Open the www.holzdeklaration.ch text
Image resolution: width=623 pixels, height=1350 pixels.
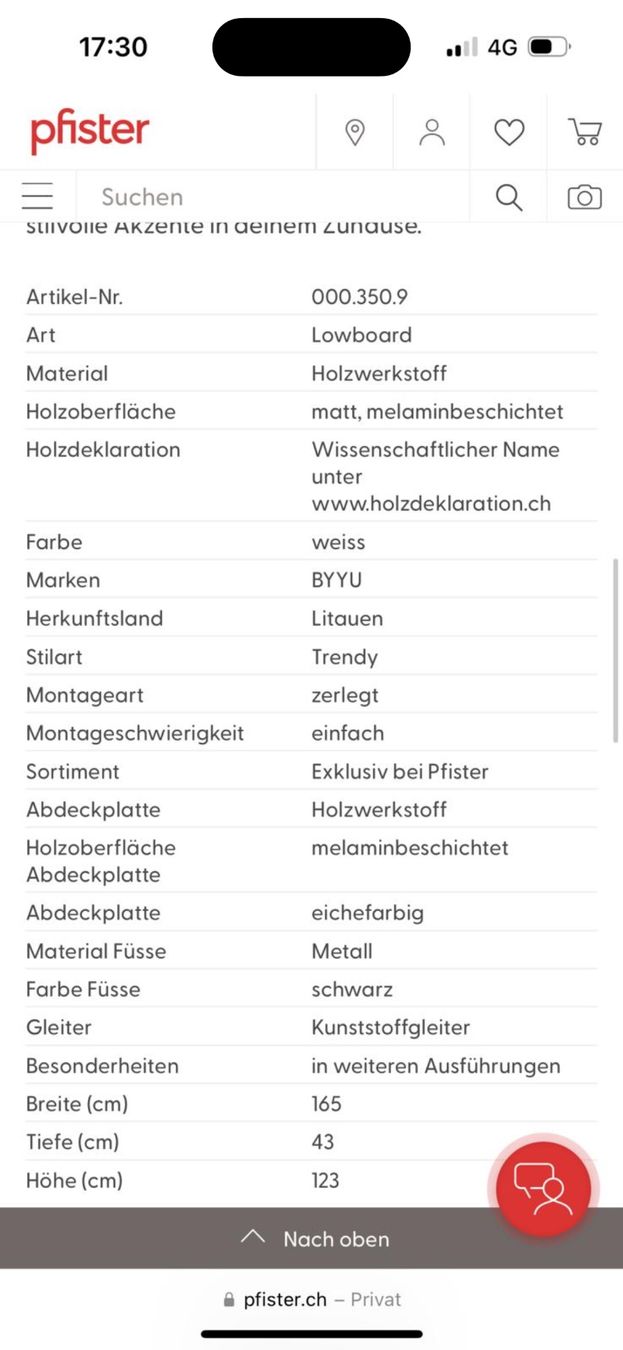431,503
